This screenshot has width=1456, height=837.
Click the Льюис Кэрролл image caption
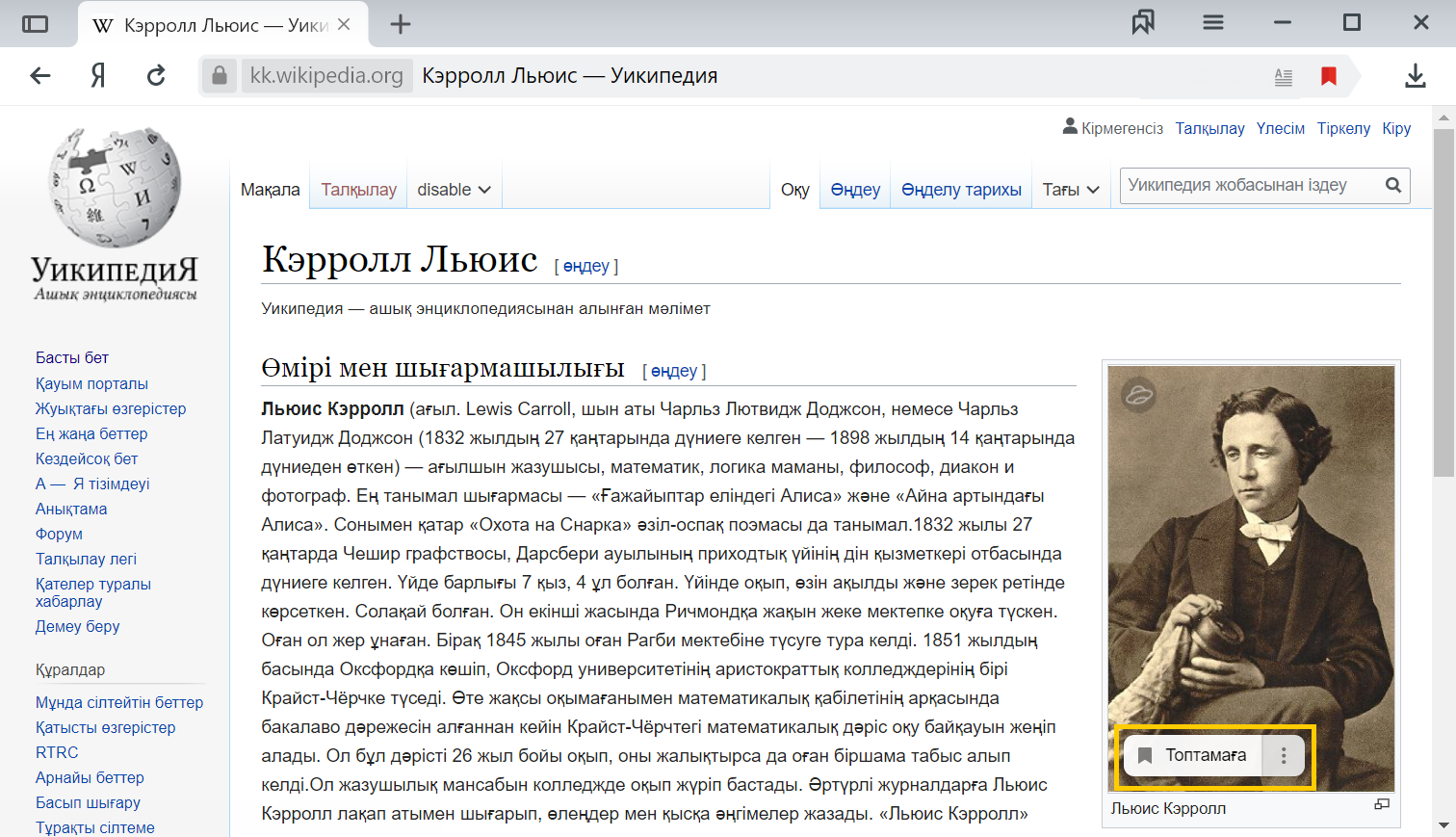point(1168,808)
